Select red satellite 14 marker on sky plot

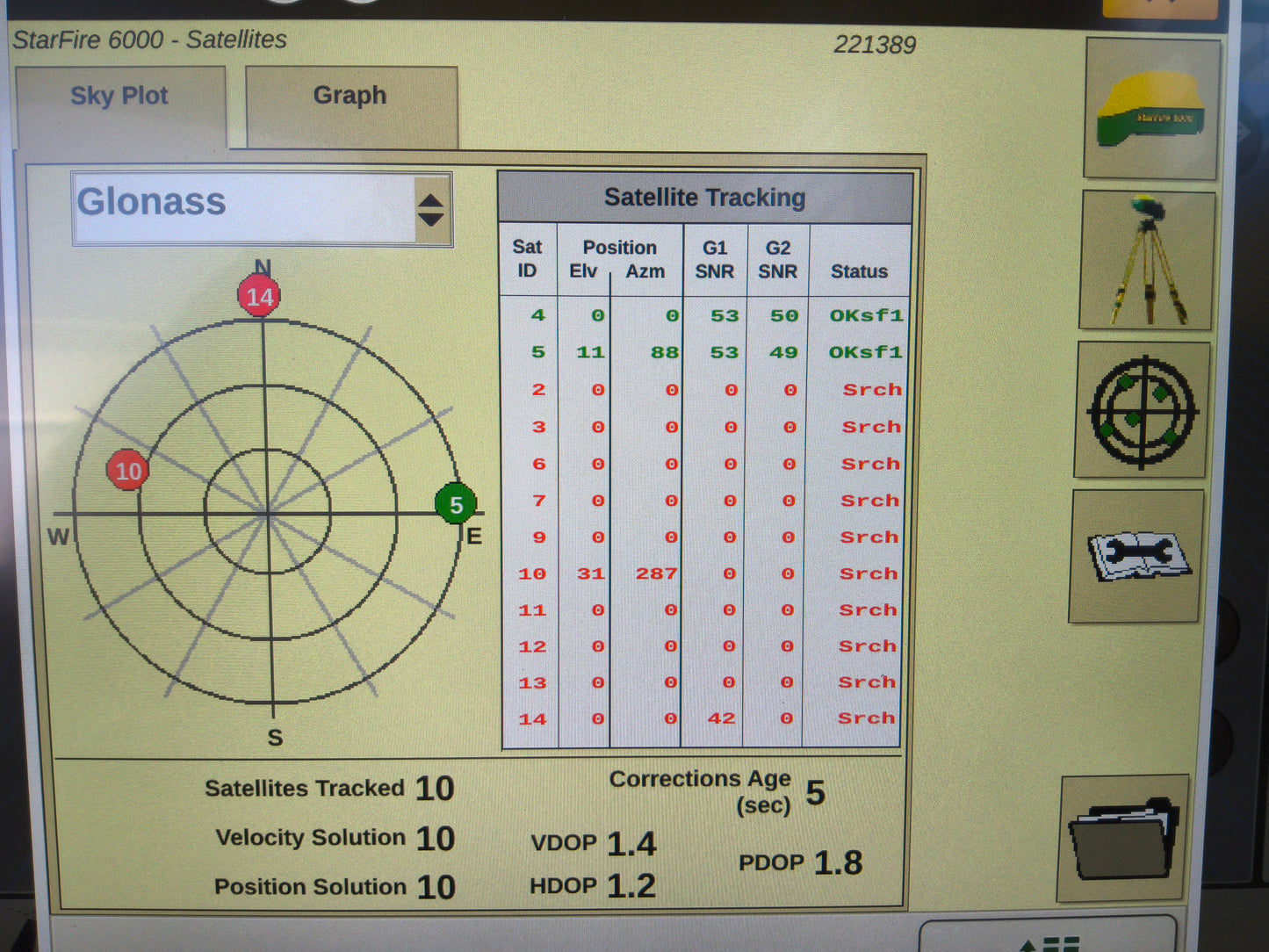coord(259,297)
